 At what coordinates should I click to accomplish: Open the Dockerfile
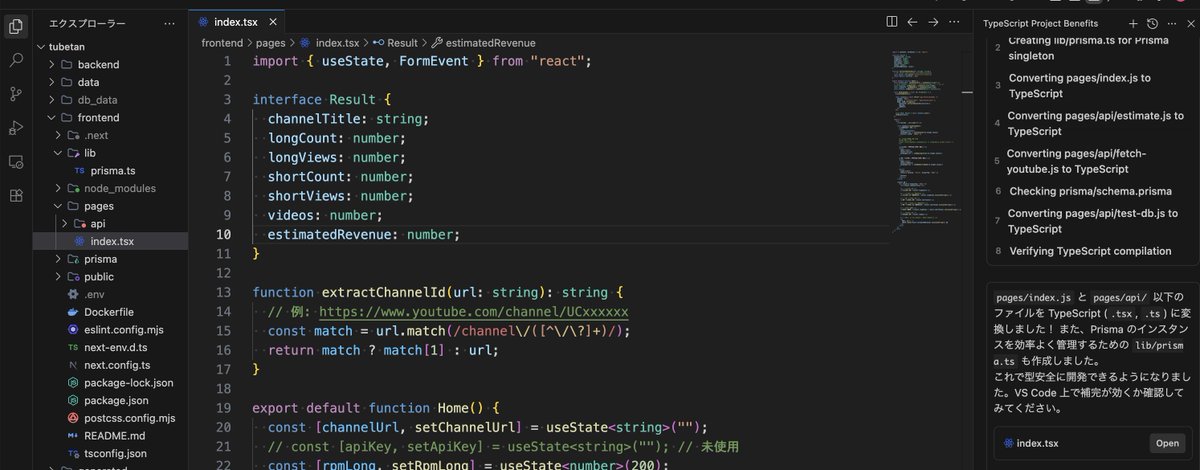coord(110,311)
